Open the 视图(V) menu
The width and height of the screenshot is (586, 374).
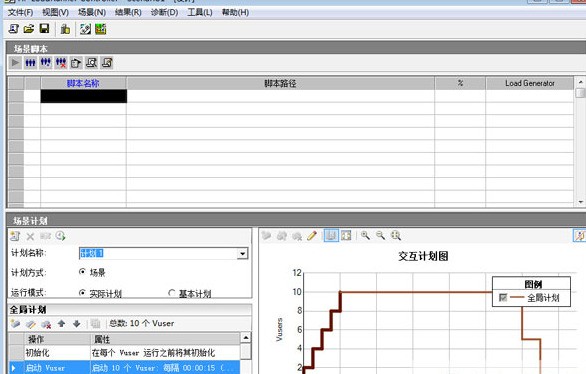click(55, 12)
